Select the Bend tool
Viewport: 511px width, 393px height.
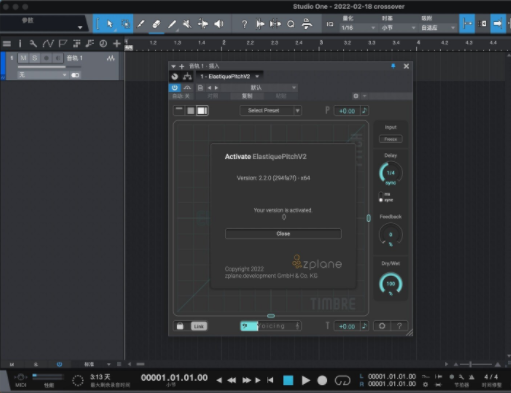203,24
